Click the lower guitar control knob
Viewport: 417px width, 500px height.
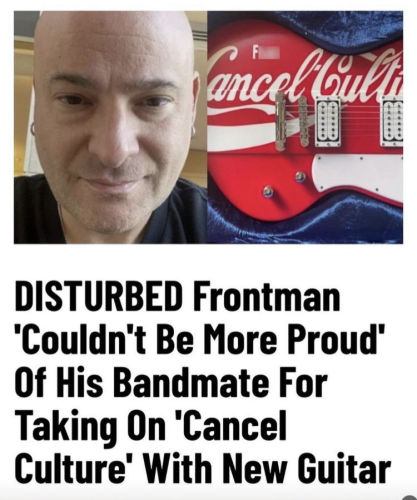[267, 192]
